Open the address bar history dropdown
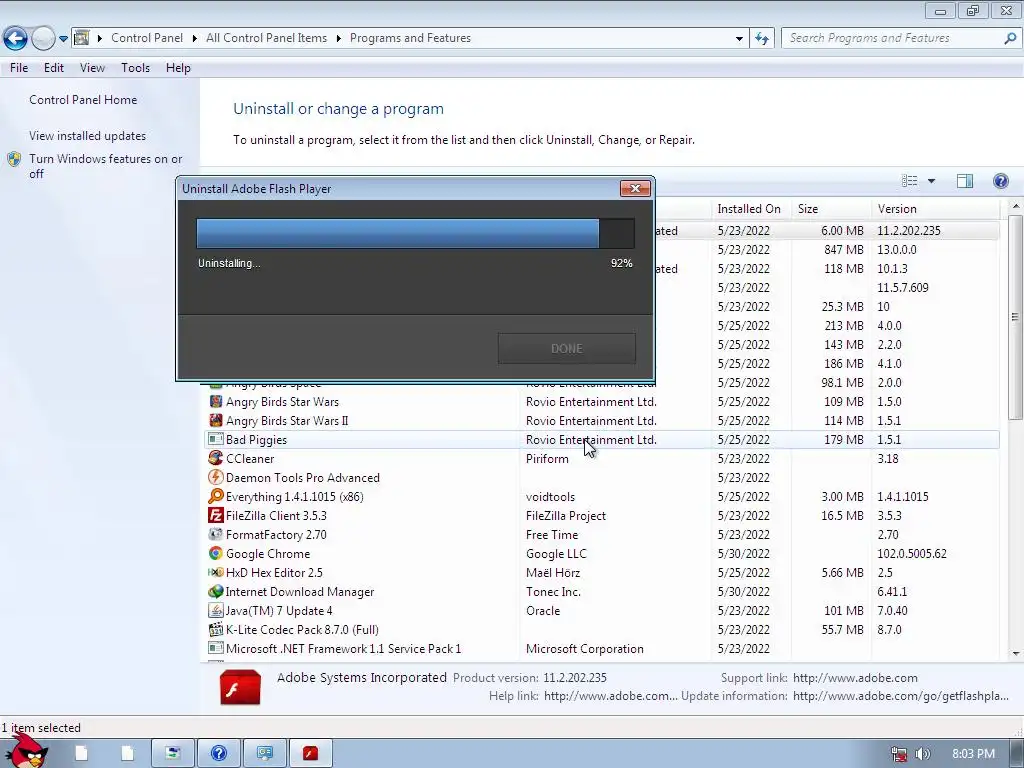 click(x=739, y=39)
